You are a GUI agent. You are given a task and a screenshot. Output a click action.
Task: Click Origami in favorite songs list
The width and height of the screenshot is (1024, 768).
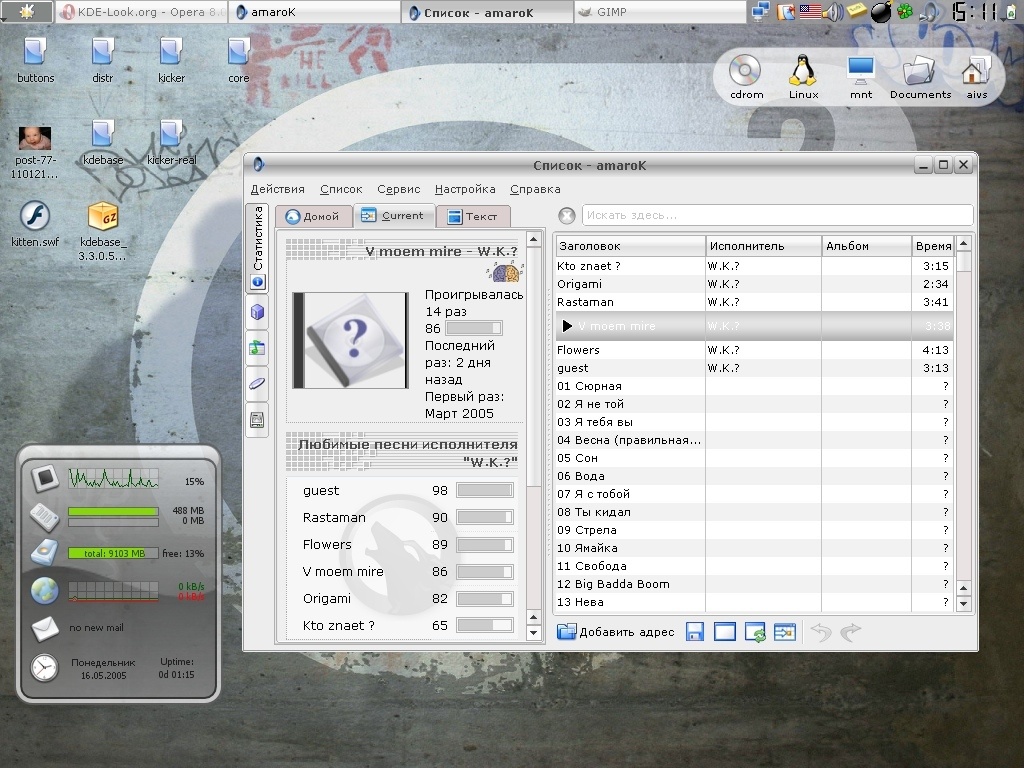click(327, 598)
